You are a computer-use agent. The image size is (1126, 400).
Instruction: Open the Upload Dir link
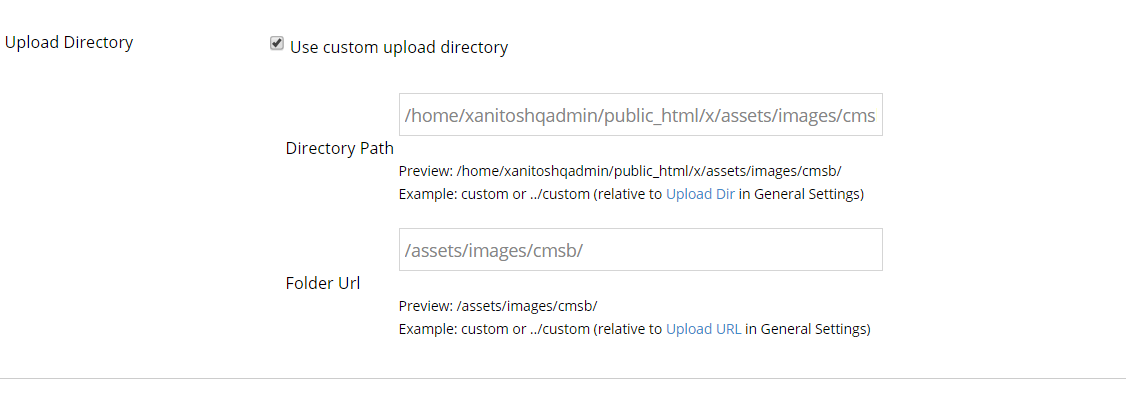(701, 194)
